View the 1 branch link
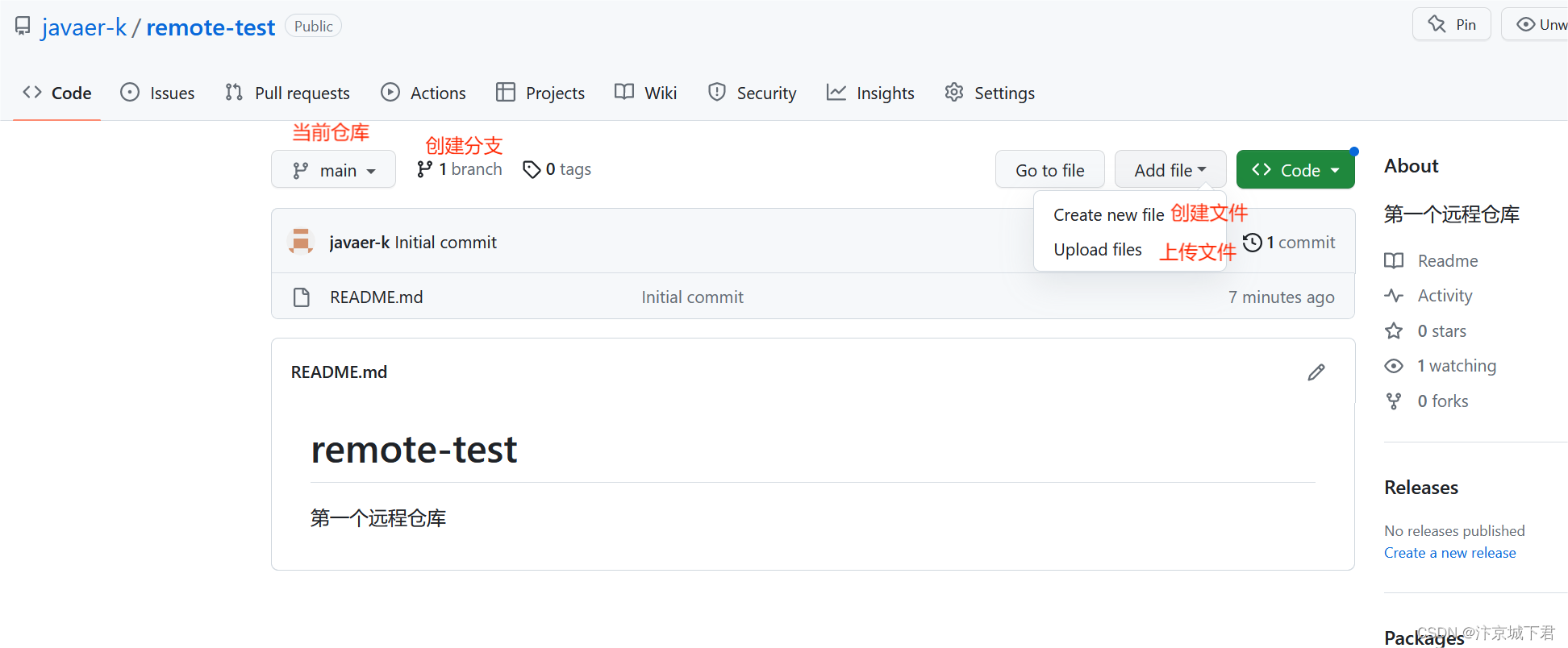This screenshot has height=648, width=1568. pyautogui.click(x=459, y=169)
